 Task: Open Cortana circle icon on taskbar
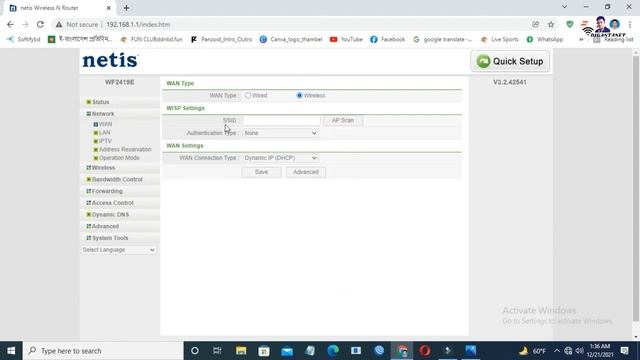(x=195, y=351)
